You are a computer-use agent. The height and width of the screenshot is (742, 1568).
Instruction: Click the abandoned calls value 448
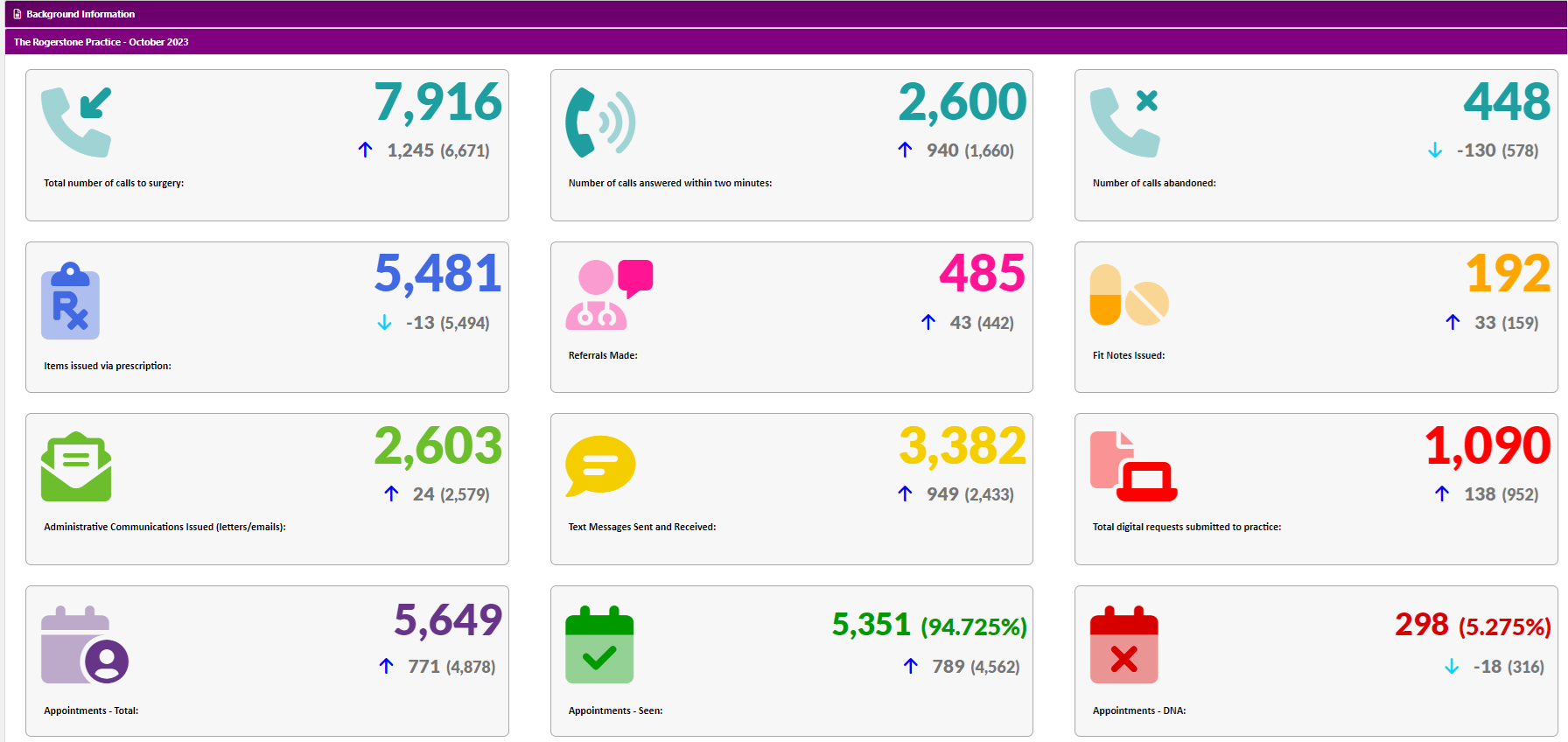coord(1507,101)
